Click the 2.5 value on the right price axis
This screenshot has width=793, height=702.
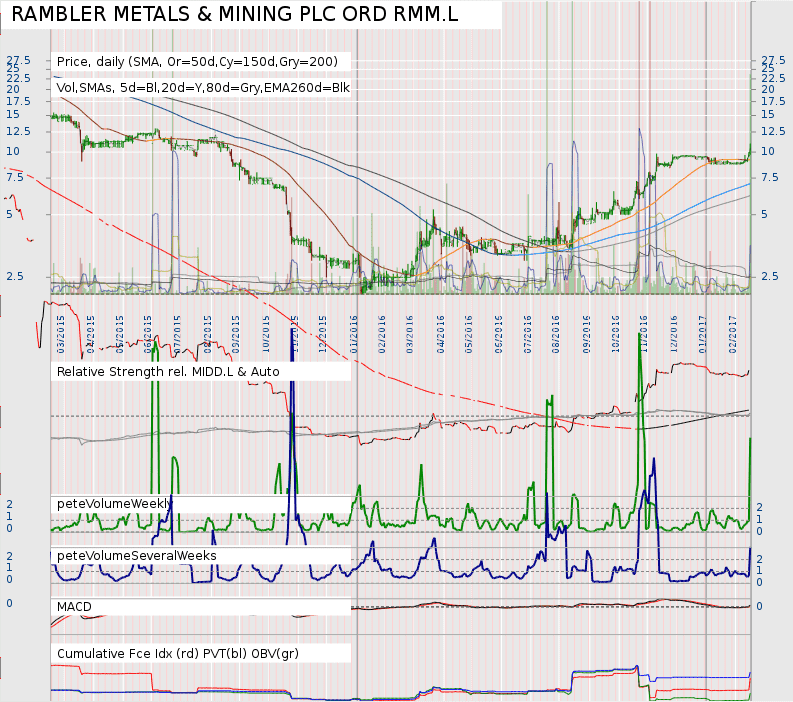(770, 276)
